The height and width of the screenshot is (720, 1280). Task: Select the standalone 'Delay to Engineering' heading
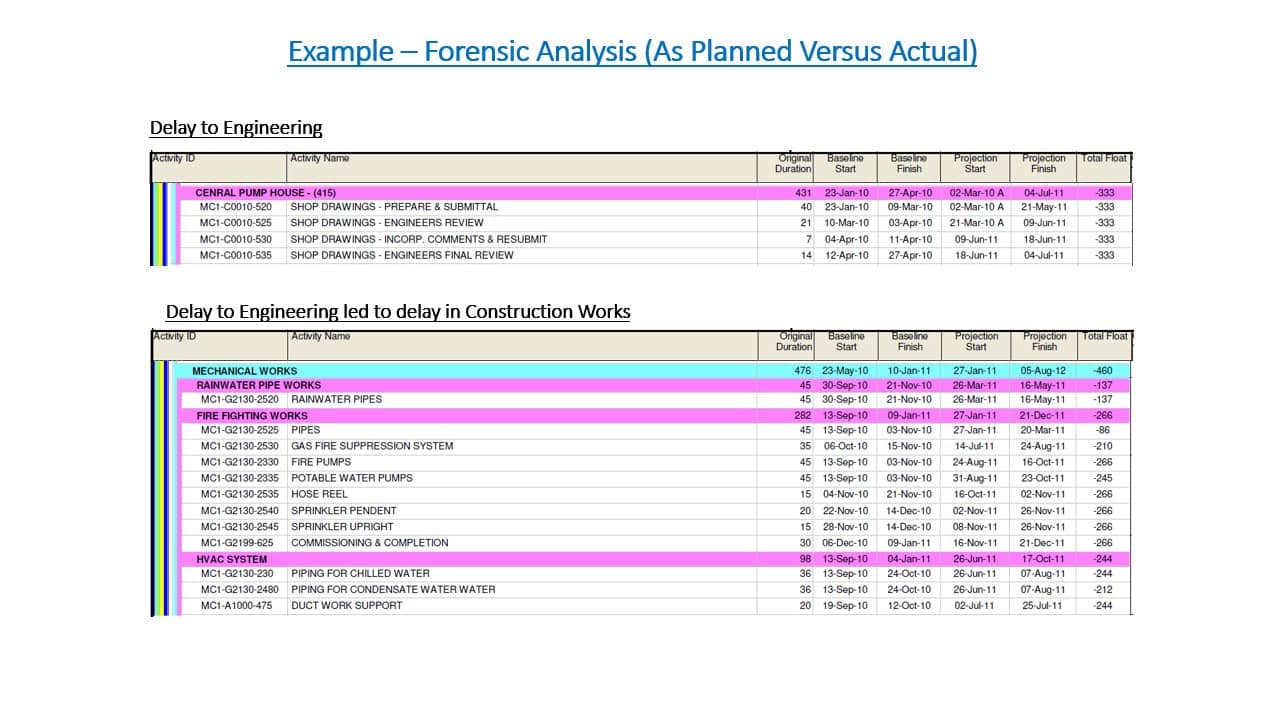click(x=236, y=128)
